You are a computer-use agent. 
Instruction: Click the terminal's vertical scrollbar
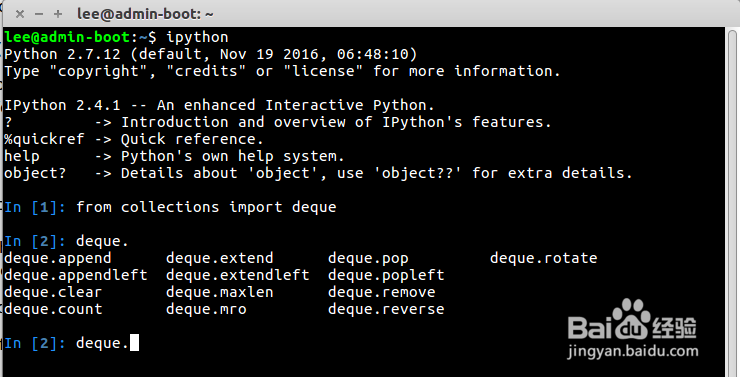coord(732,202)
